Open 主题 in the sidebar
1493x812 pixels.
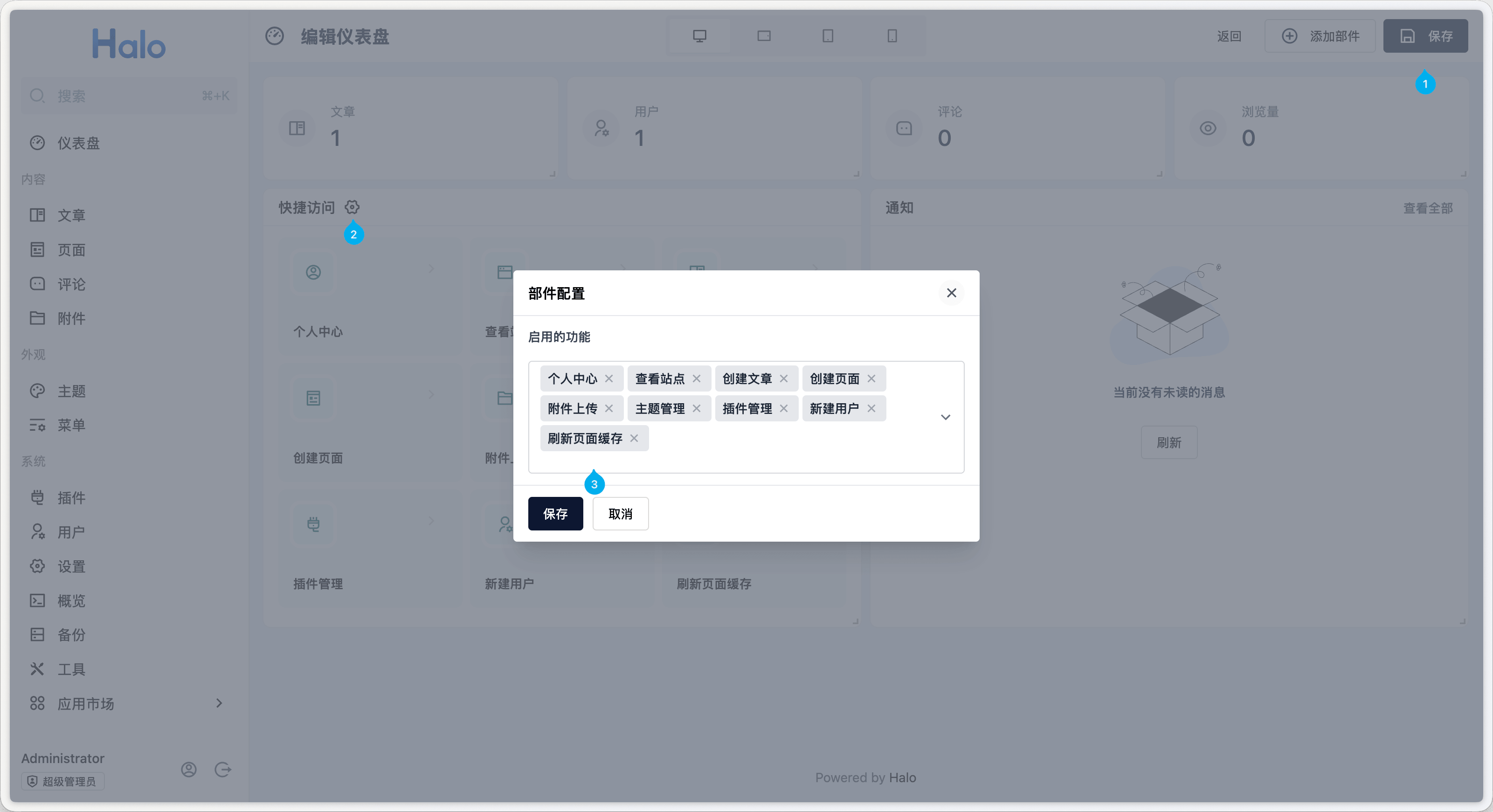[x=71, y=391]
